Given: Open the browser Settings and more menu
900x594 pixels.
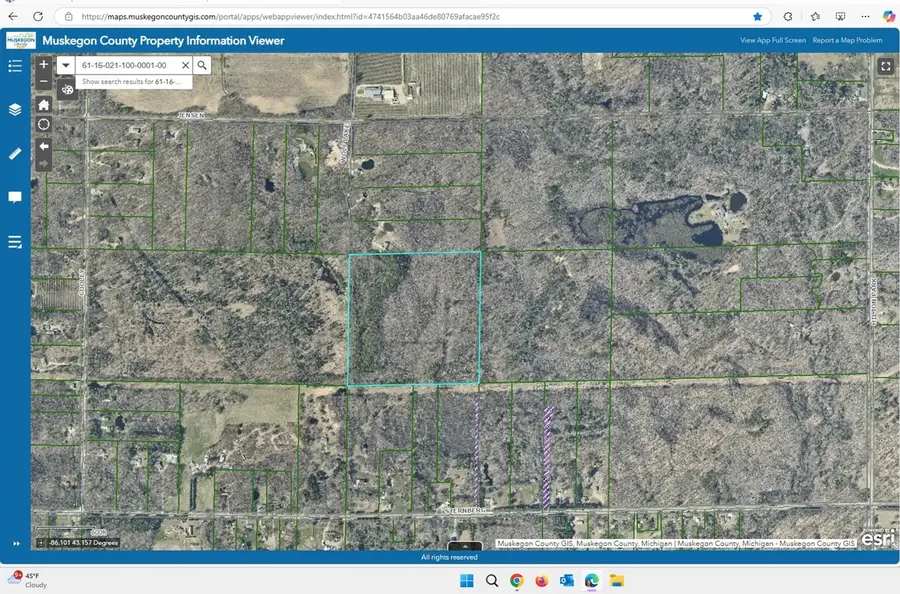Looking at the screenshot, I should pyautogui.click(x=865, y=16).
